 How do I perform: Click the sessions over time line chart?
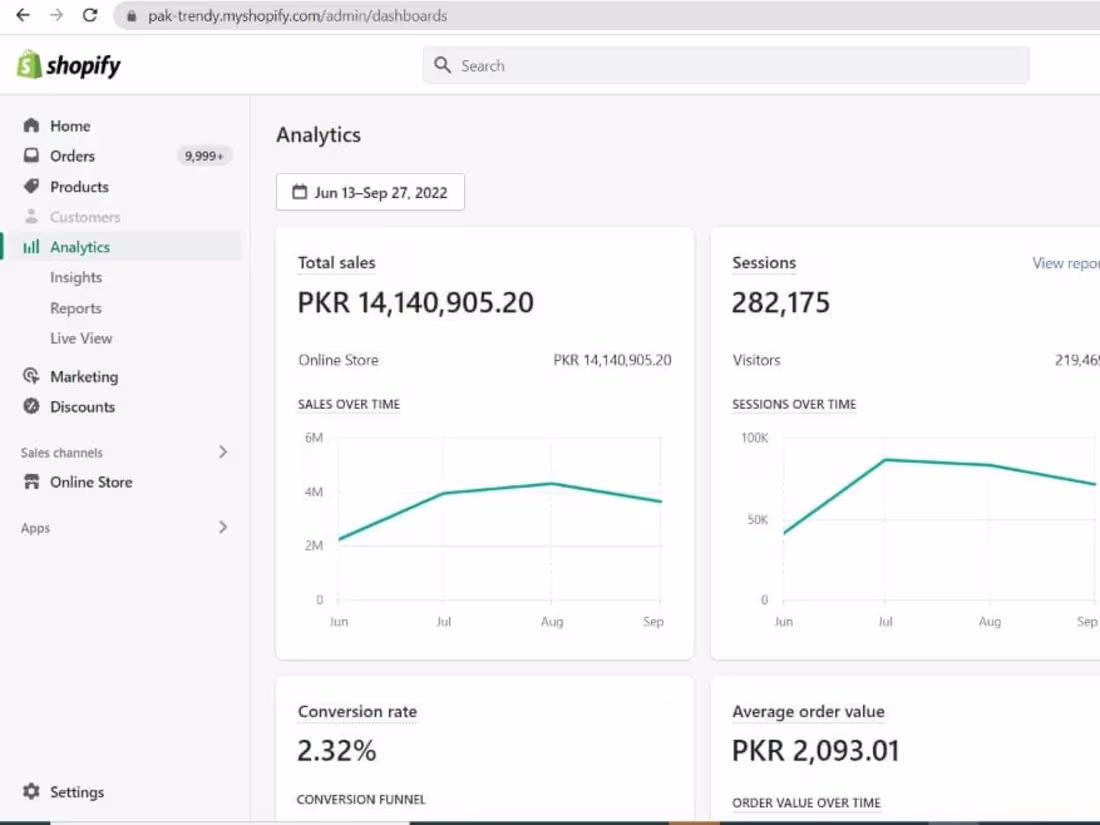[x=918, y=530]
